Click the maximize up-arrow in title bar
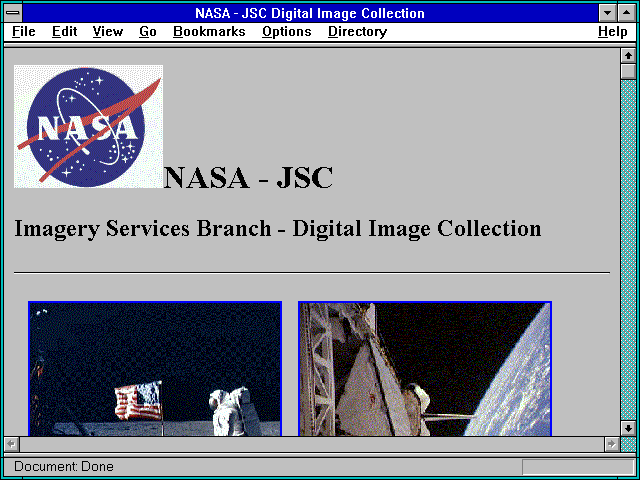Screen dimensions: 640x480 click(x=627, y=13)
